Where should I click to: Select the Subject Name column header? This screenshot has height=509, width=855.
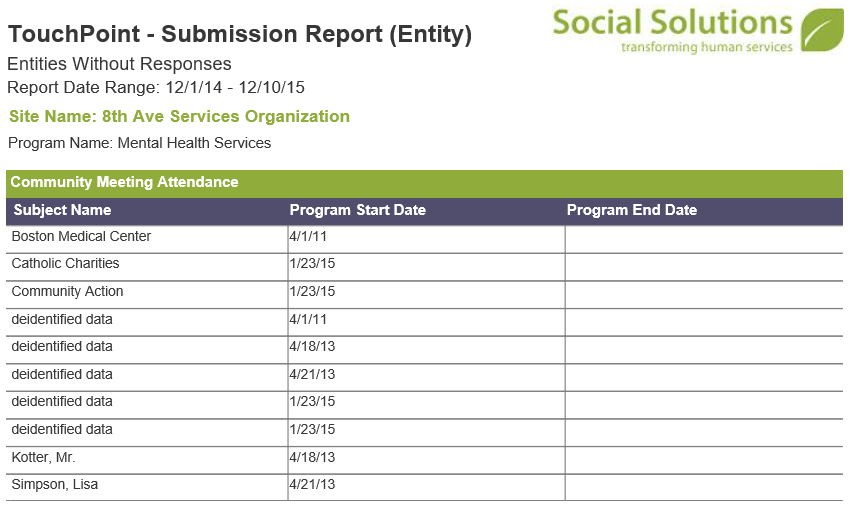[x=62, y=210]
